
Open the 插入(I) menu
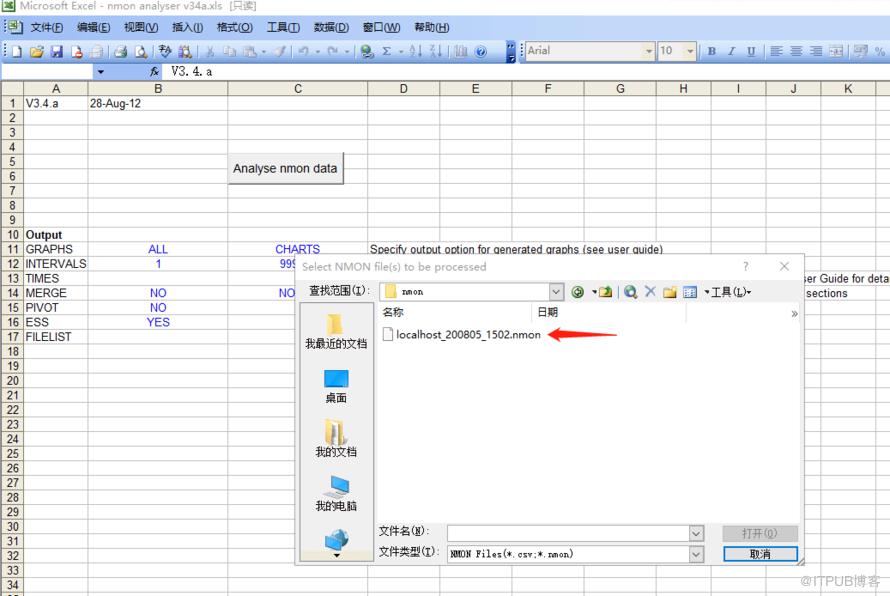click(187, 27)
